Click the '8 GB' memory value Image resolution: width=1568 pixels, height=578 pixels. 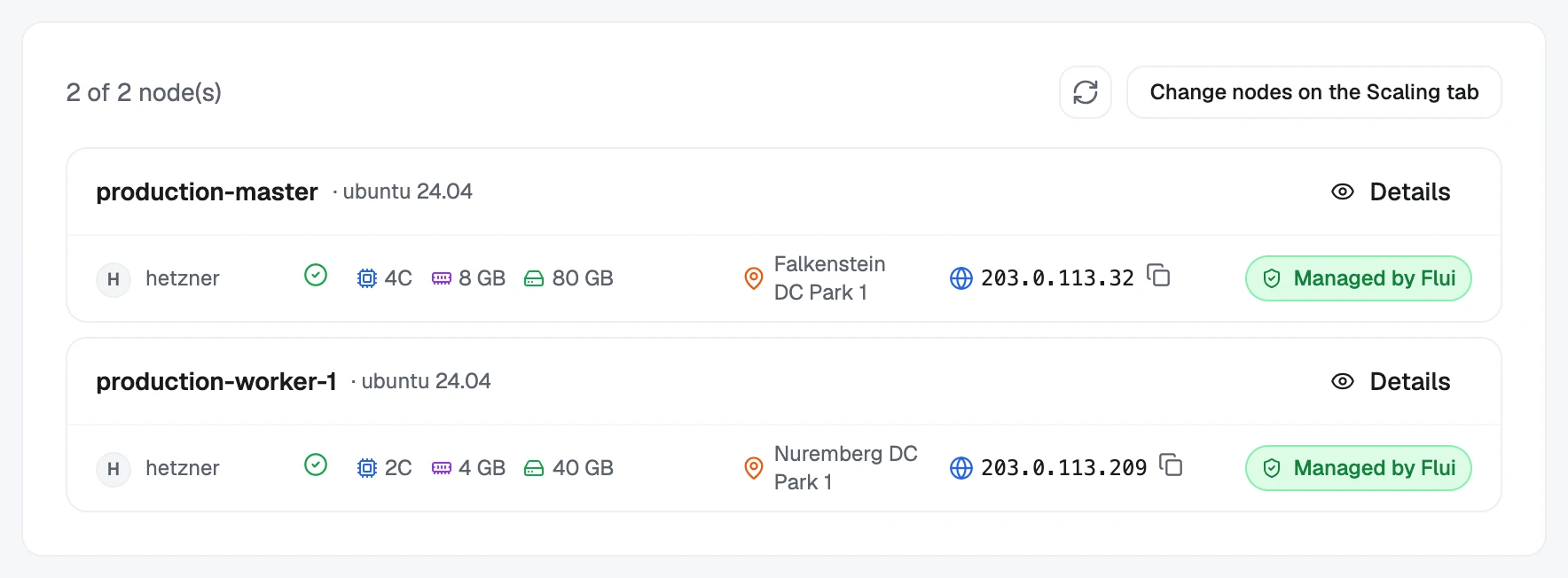(482, 278)
